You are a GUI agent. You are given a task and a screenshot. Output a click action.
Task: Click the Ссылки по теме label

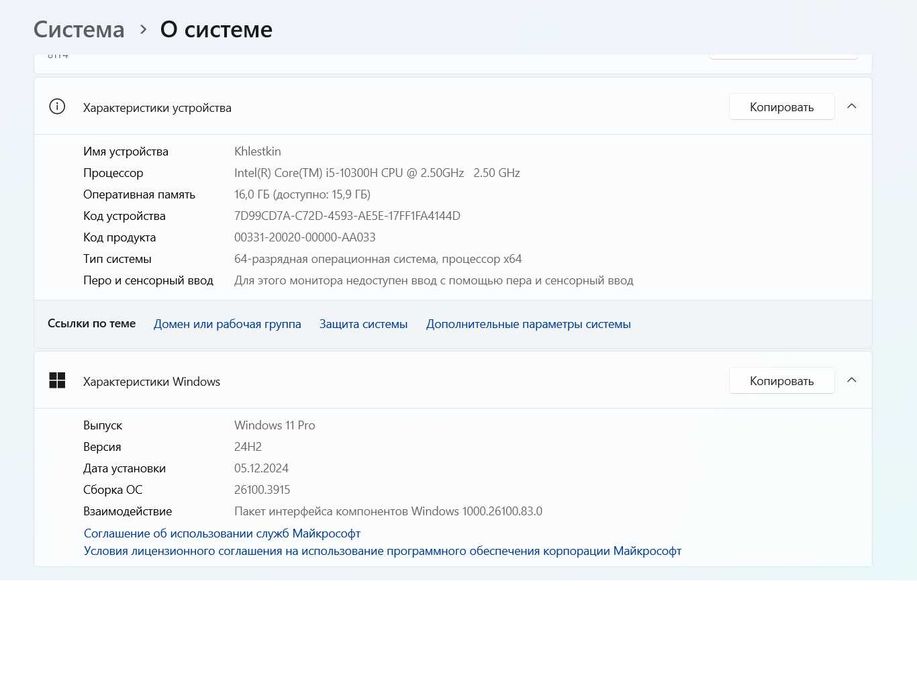click(91, 323)
